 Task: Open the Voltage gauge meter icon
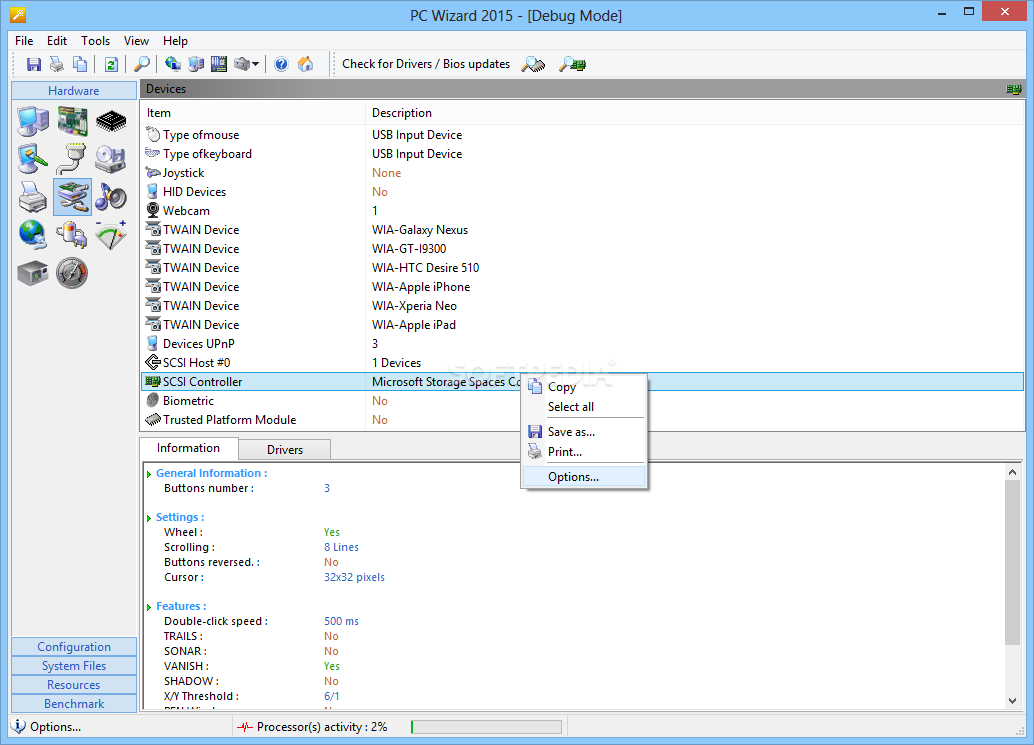(x=111, y=235)
